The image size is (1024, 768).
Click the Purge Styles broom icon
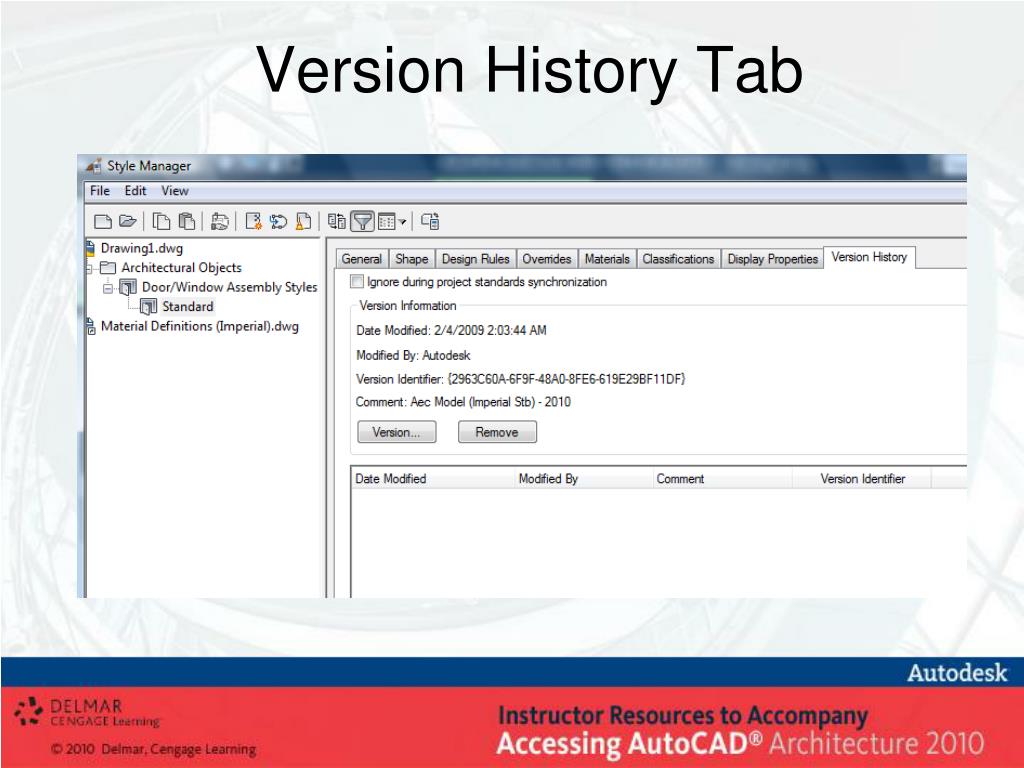click(303, 222)
